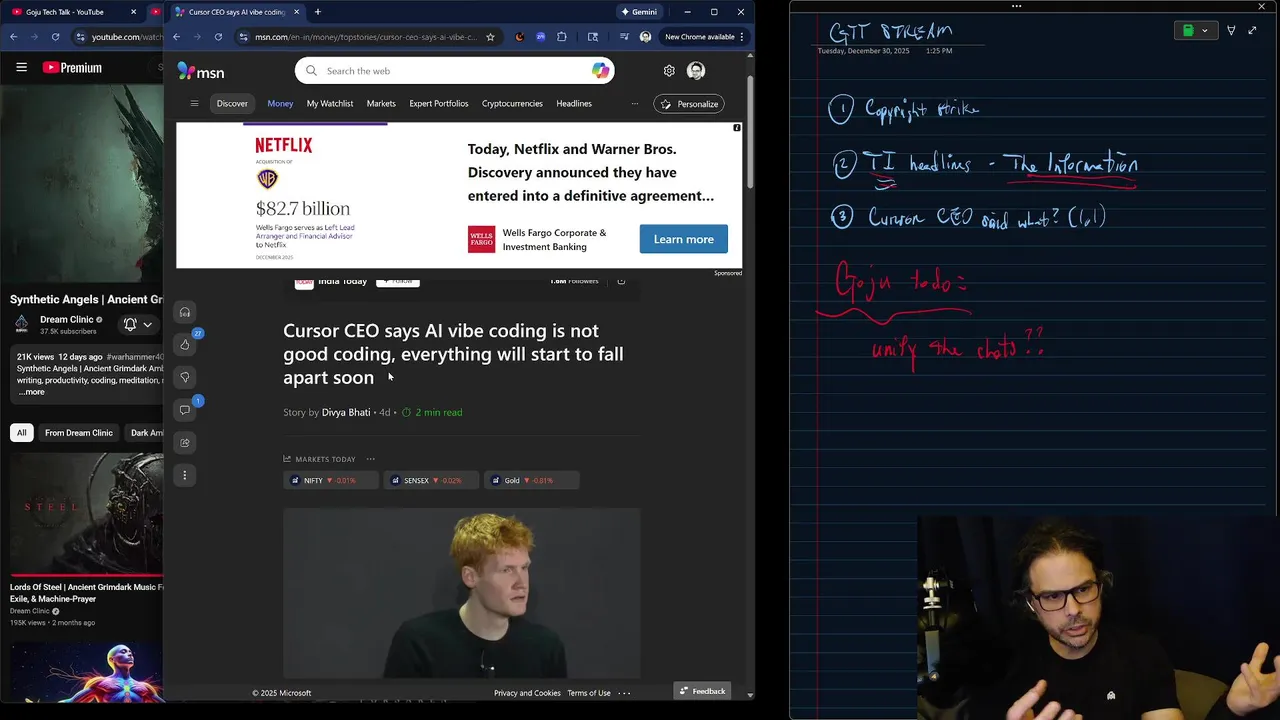Open Markets Today three-dot options
Screen dimensions: 1280x720
[371, 459]
